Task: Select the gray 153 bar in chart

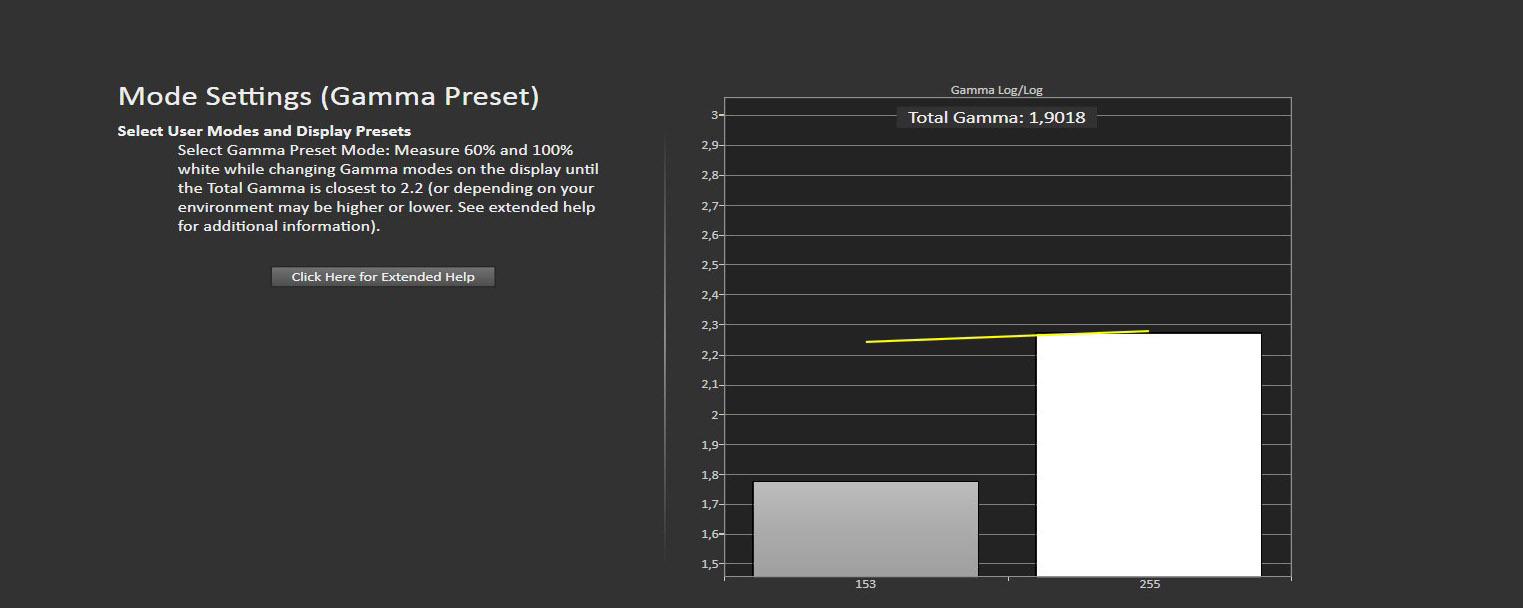Action: tap(866, 529)
